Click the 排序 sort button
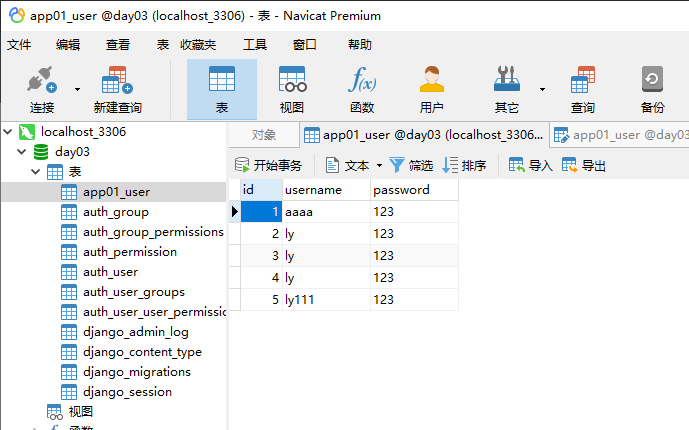This screenshot has width=689, height=430. [464, 166]
